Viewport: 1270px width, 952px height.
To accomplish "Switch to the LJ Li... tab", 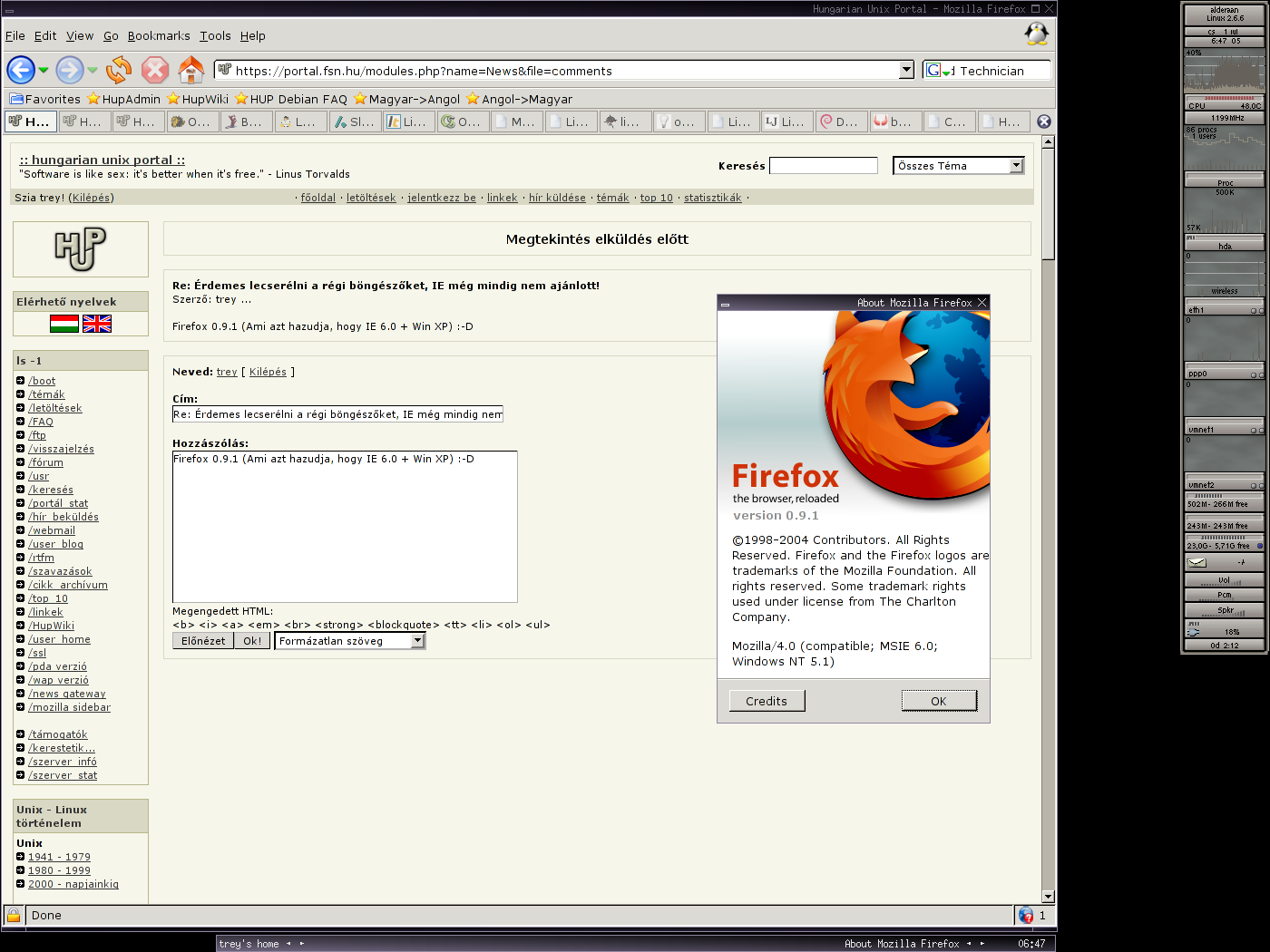I will 786,121.
